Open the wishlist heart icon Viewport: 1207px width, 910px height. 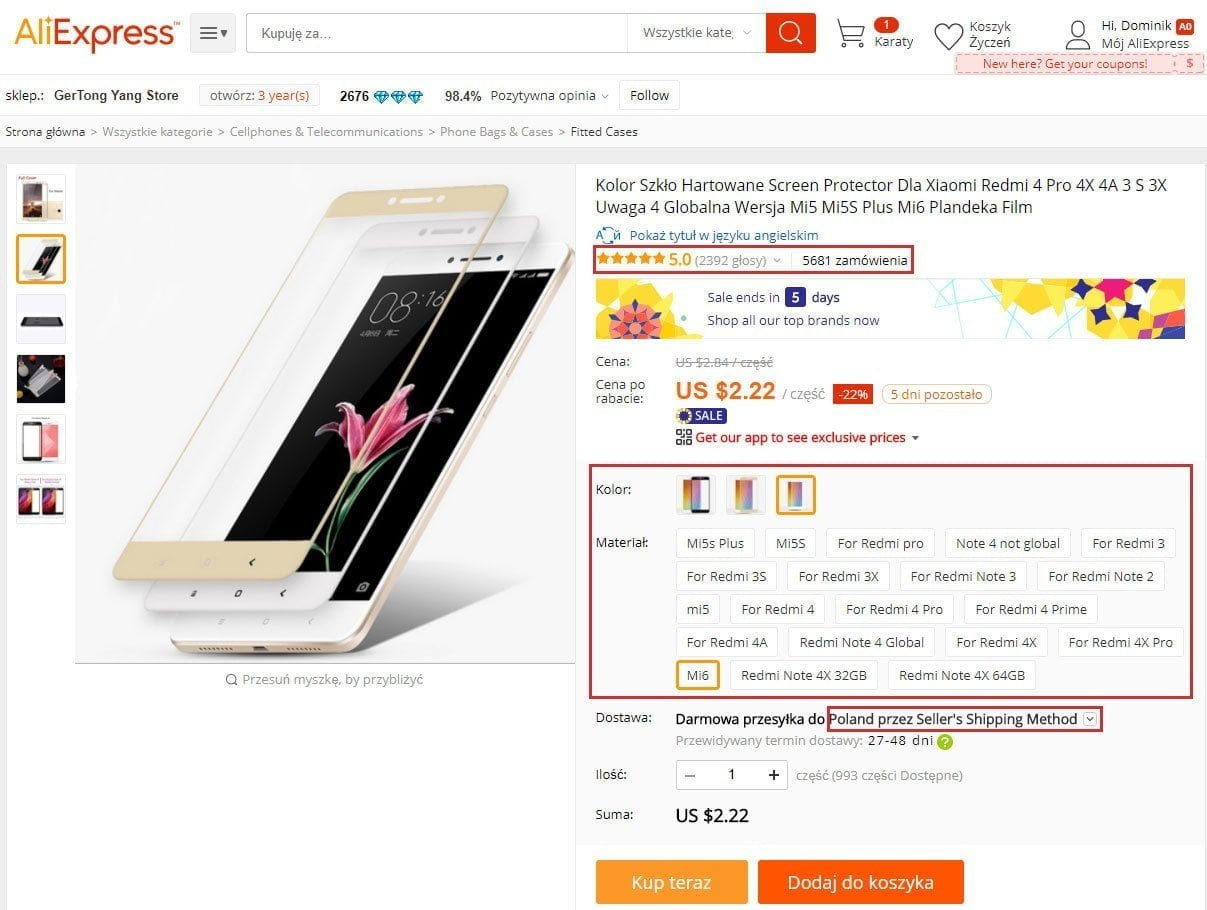(x=948, y=36)
